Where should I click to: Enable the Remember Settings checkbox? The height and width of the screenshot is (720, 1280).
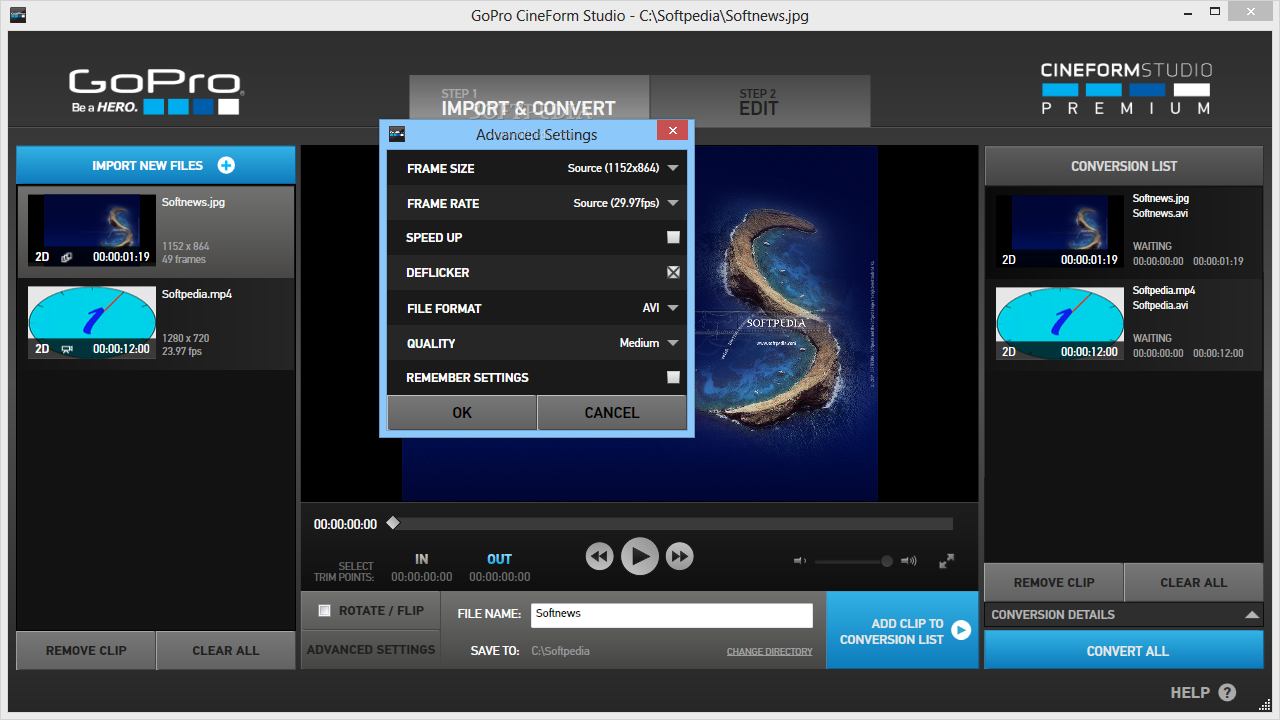(x=673, y=377)
